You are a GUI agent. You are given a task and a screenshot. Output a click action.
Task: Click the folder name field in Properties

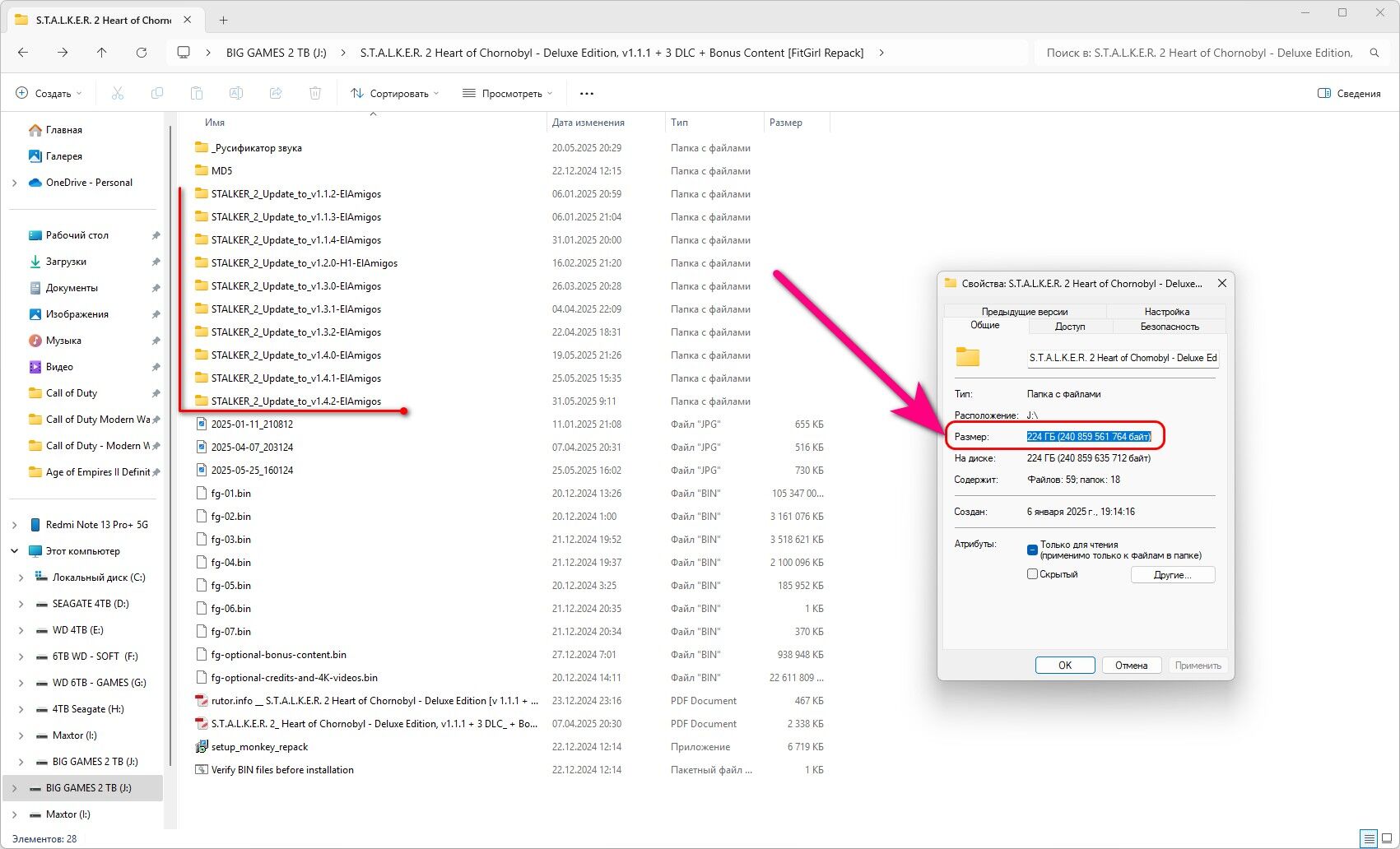click(x=1123, y=358)
